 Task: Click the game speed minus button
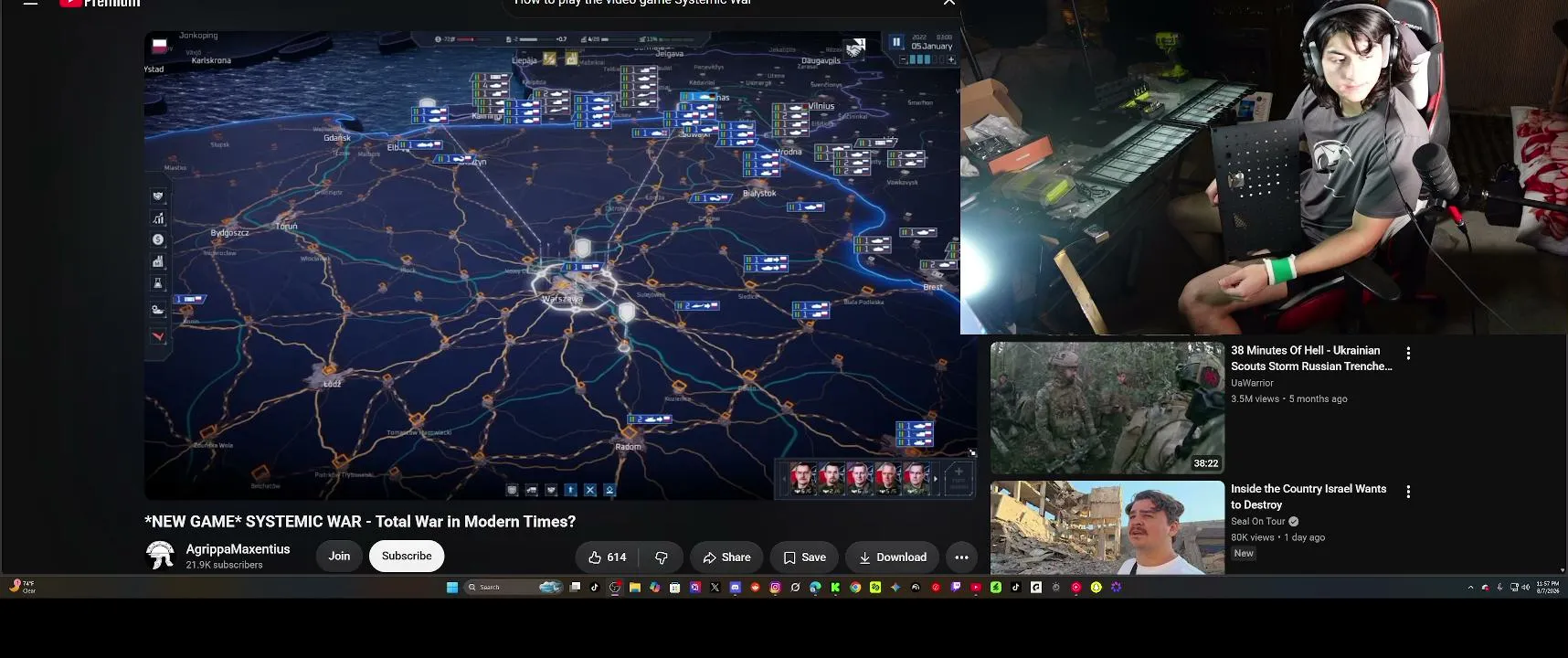903,59
